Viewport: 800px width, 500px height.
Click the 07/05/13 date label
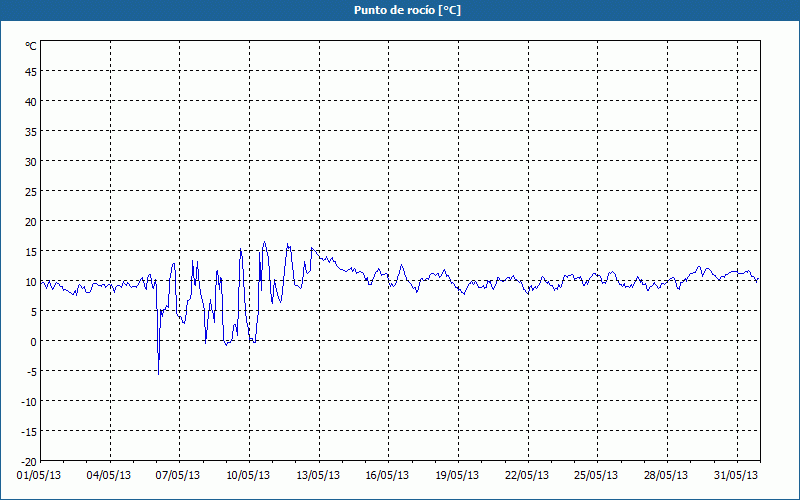pyautogui.click(x=180, y=475)
